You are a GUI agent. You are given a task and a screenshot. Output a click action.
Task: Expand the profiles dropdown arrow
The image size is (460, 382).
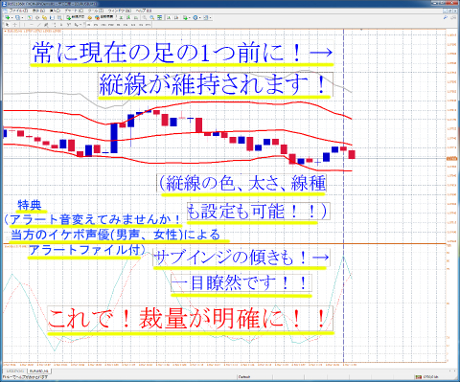22,18
